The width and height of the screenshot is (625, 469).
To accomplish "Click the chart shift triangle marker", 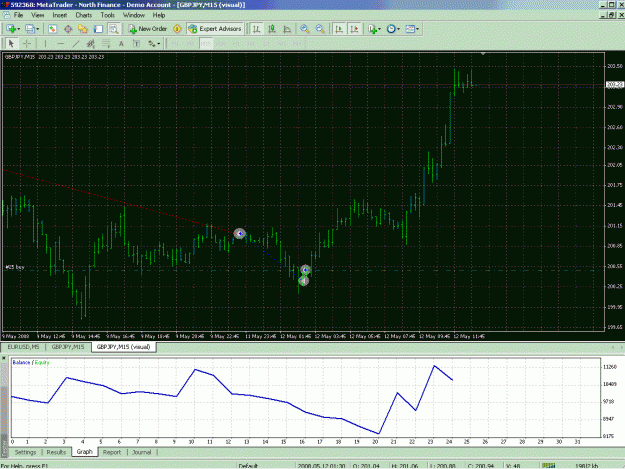I will tap(483, 53).
